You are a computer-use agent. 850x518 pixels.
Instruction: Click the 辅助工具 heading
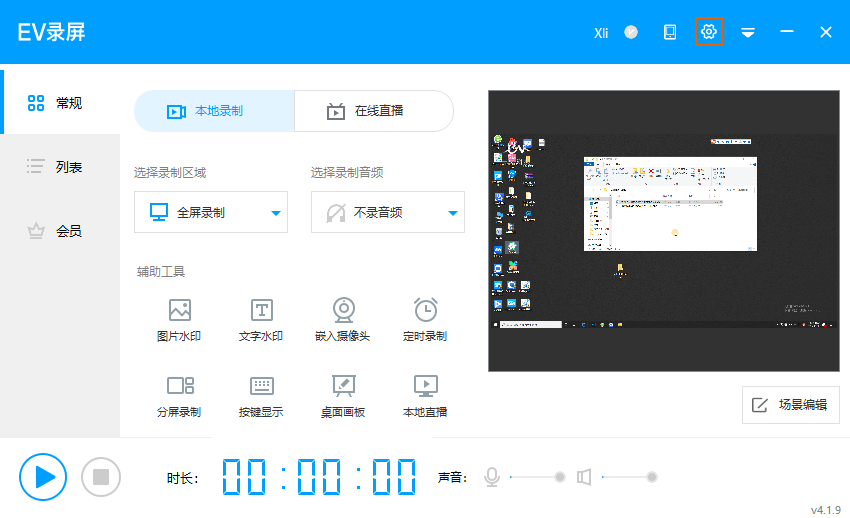(161, 271)
